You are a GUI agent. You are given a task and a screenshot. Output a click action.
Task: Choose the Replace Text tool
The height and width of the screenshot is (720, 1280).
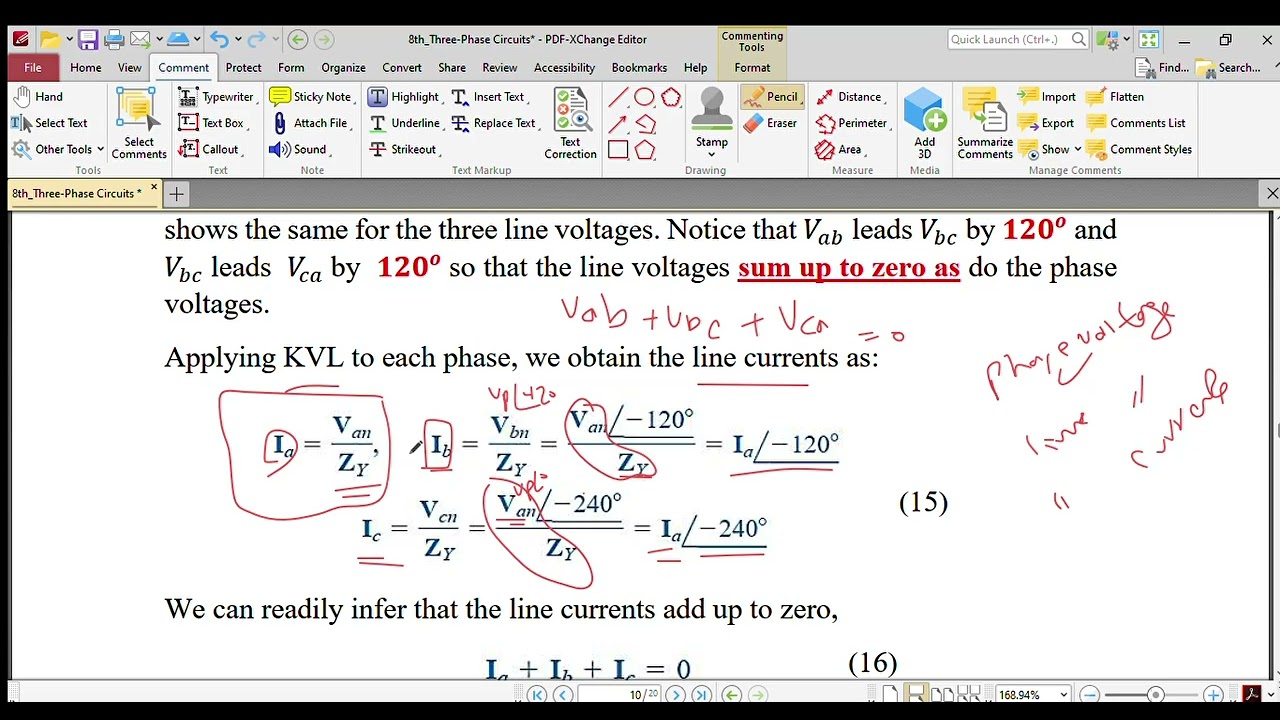pyautogui.click(x=494, y=123)
